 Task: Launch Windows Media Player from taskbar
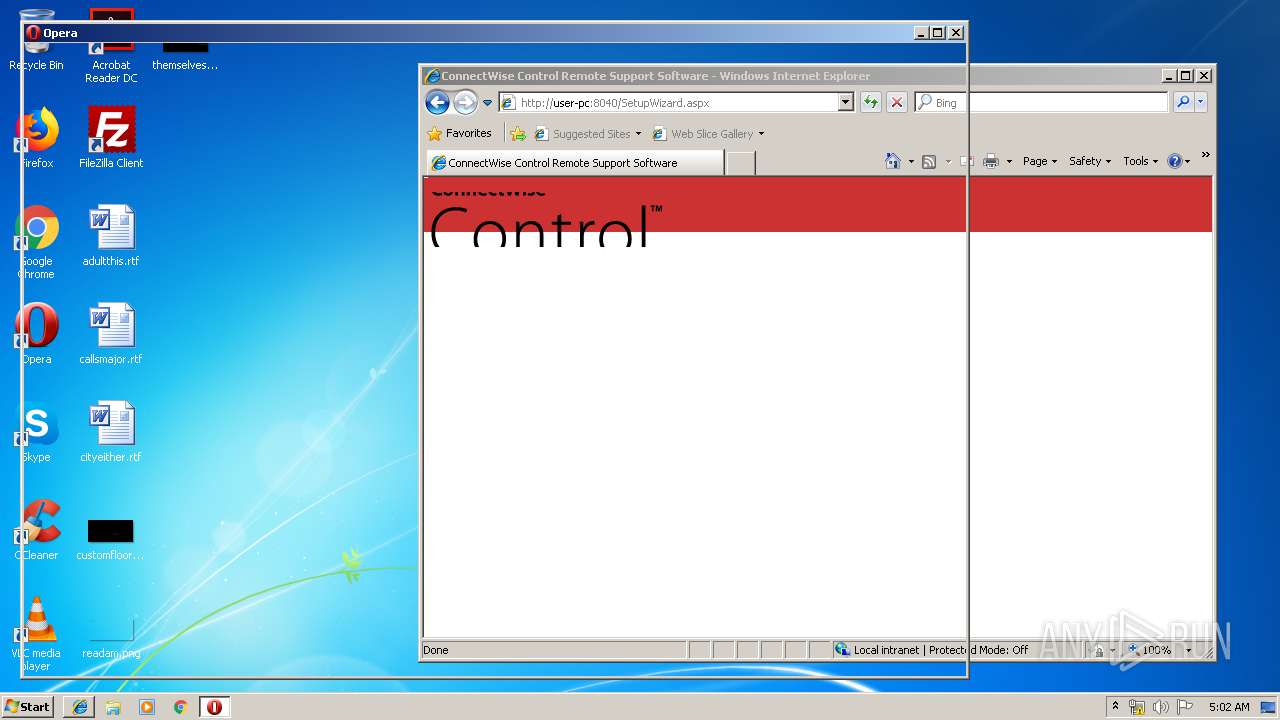point(147,707)
